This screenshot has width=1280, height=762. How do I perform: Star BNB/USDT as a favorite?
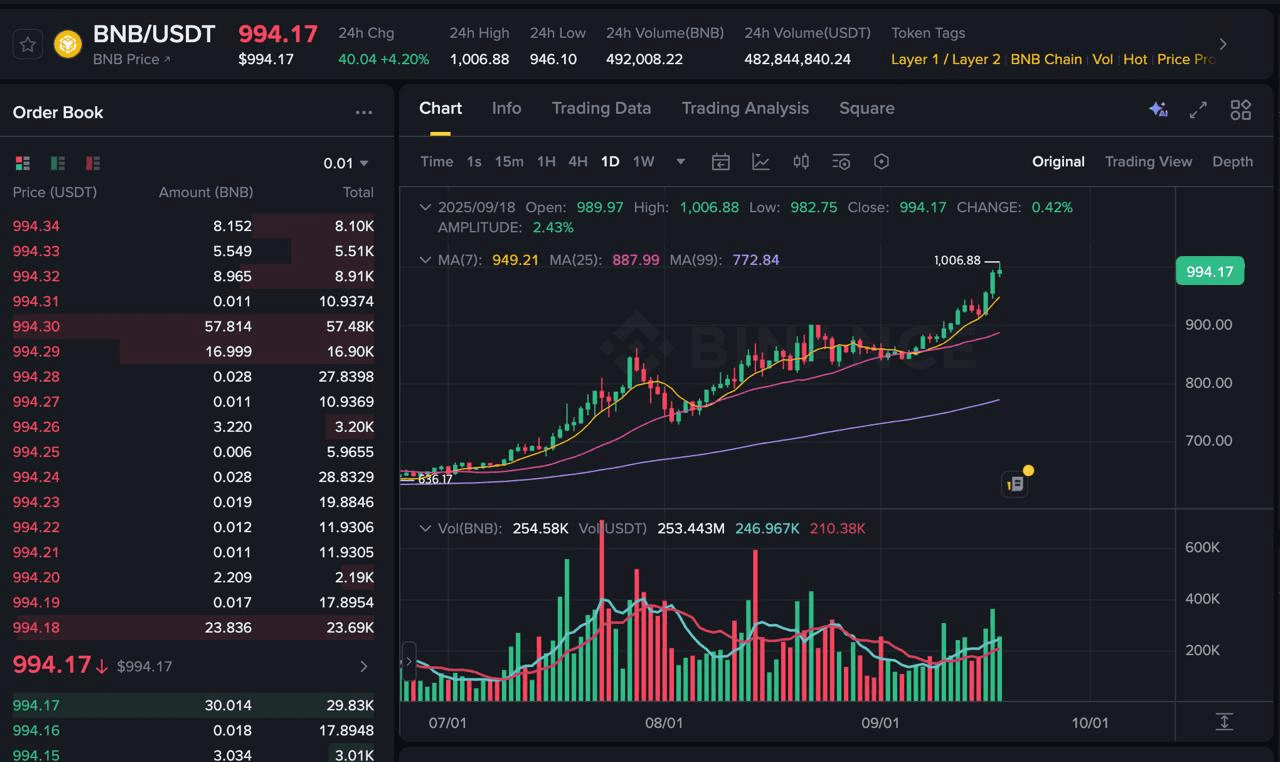coord(28,44)
